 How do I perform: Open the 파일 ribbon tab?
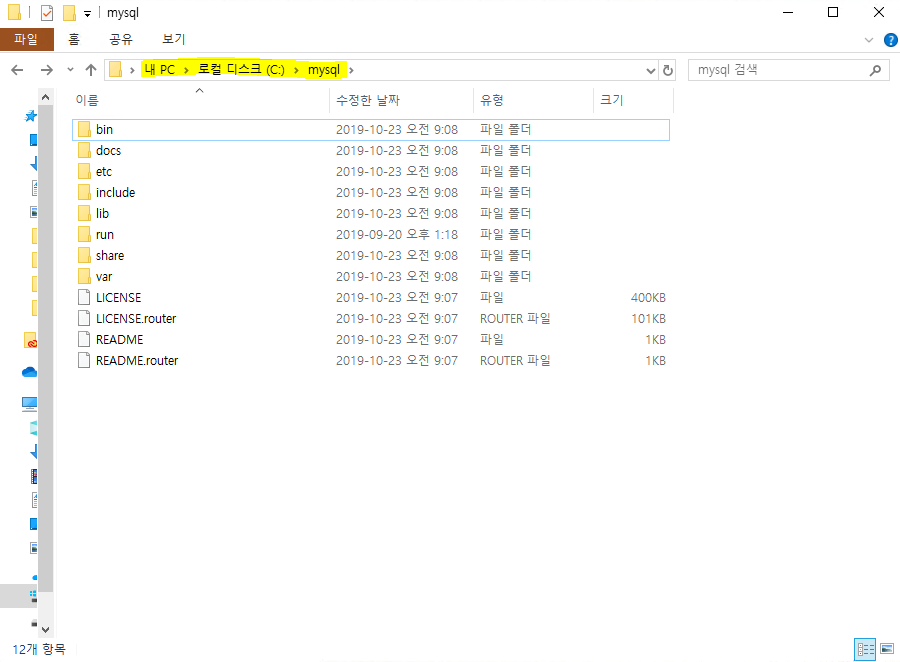tap(26, 39)
